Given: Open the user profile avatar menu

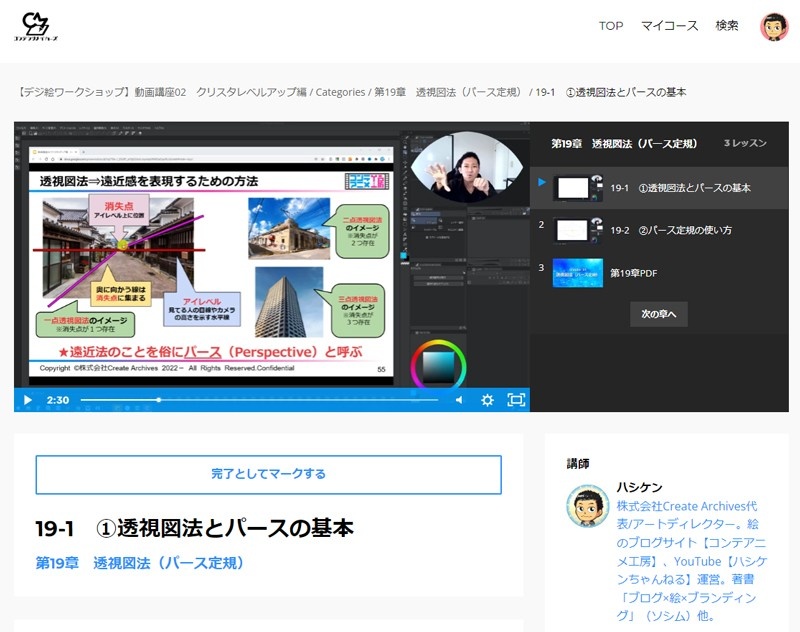Looking at the screenshot, I should (x=774, y=27).
